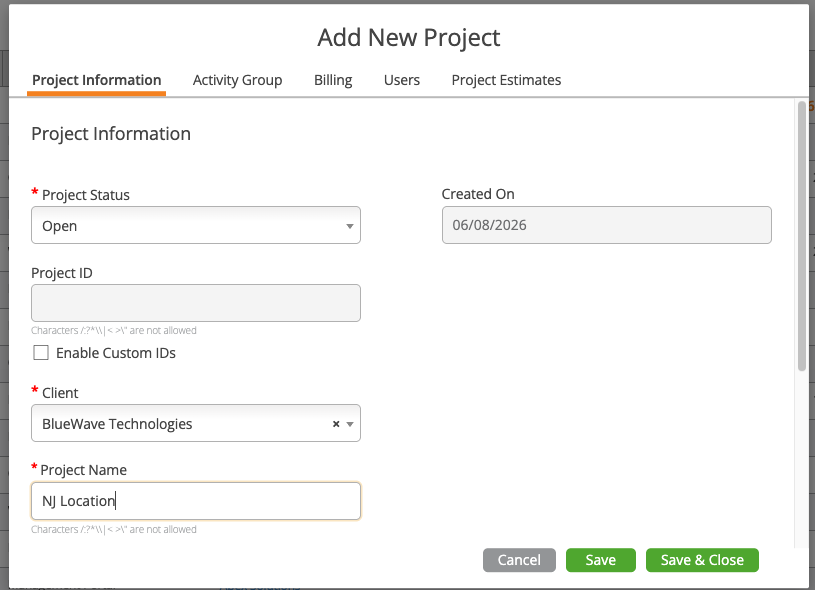Enable Custom IDs checkbox
Viewport: 815px width, 590px height.
click(x=41, y=352)
